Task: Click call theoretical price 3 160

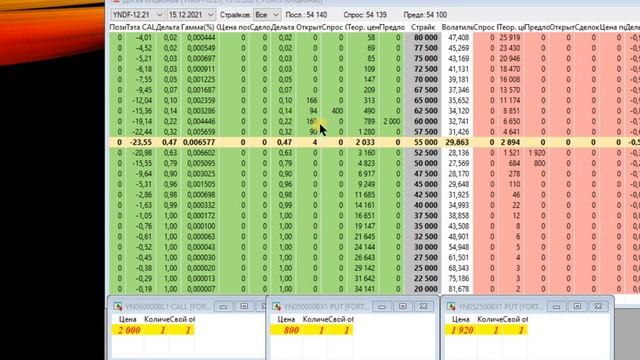Action: click(x=367, y=153)
